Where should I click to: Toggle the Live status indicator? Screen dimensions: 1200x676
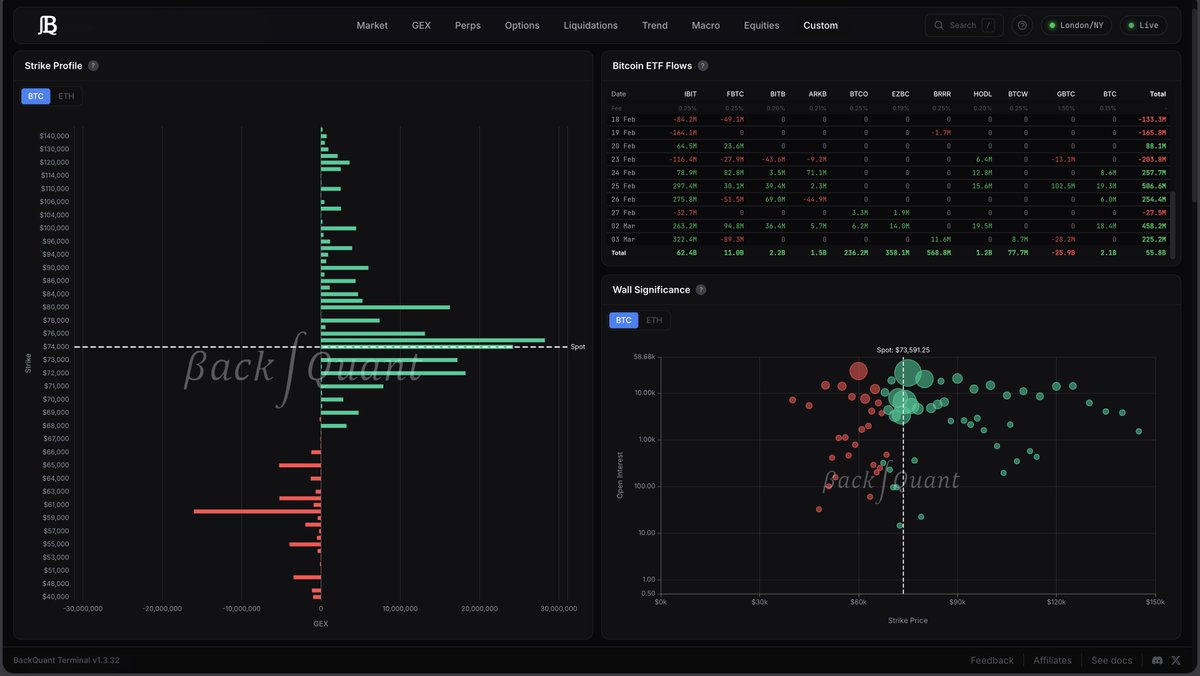coord(1143,25)
